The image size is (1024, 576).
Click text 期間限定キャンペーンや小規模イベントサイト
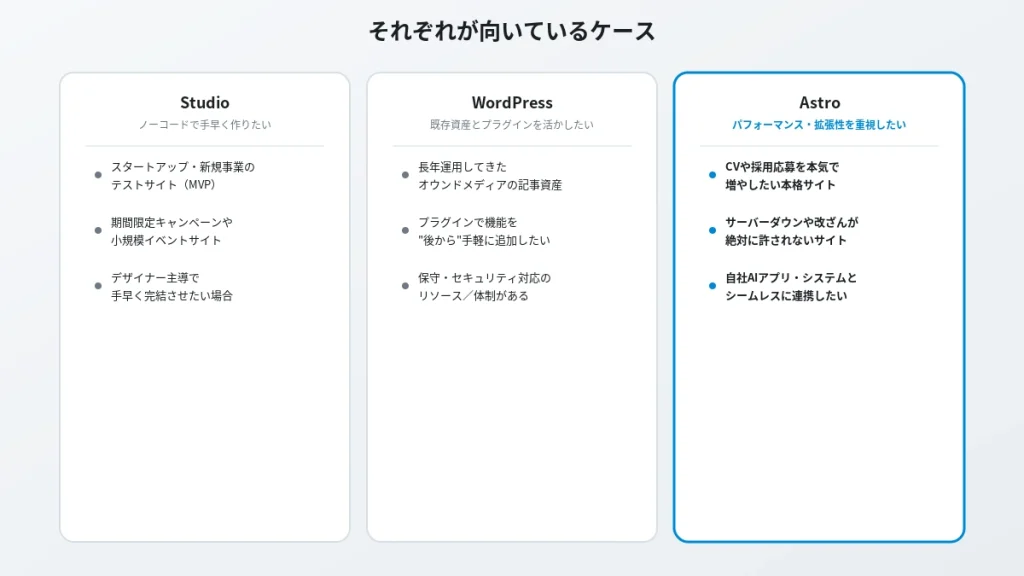click(172, 231)
